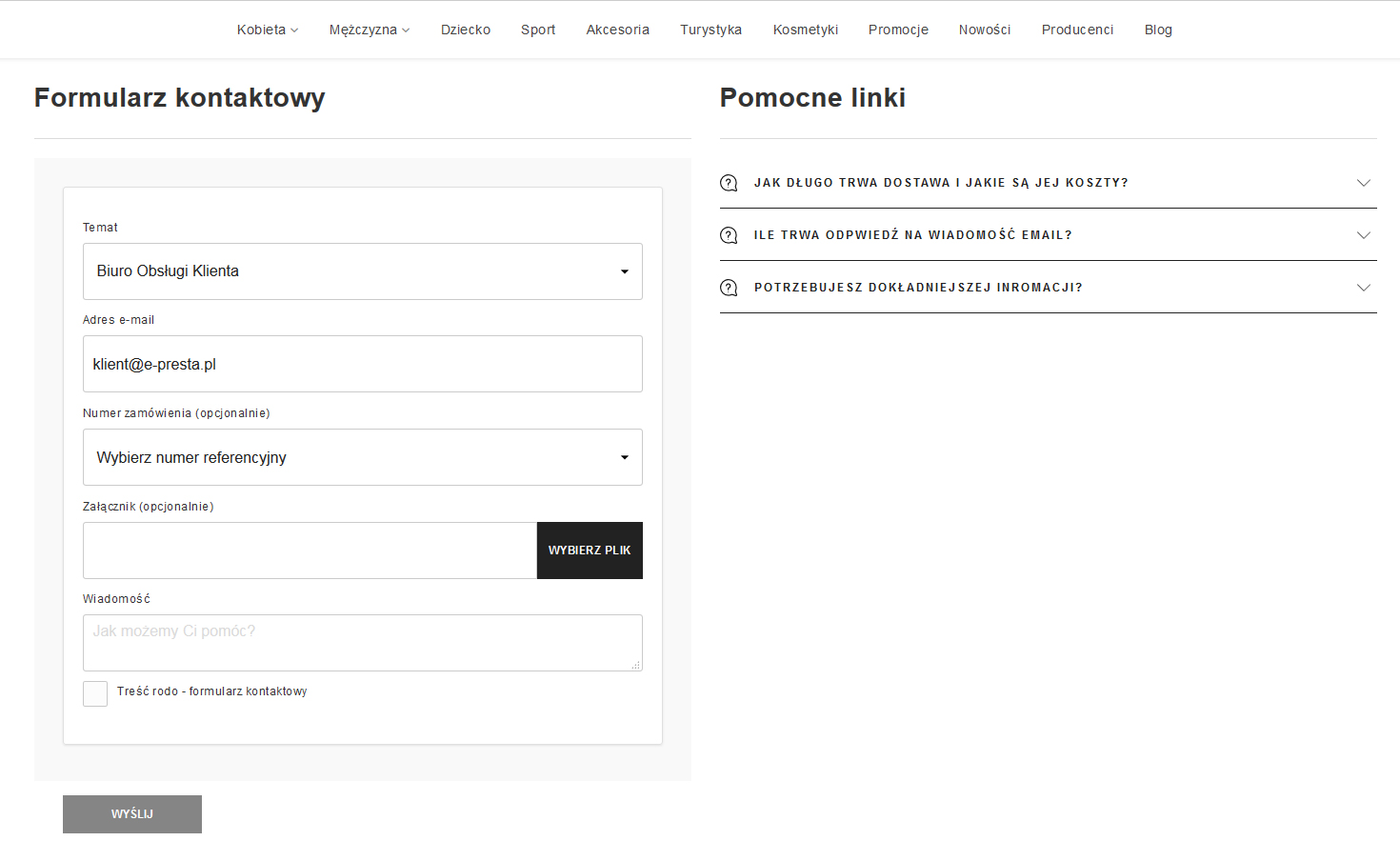Visit the Blog link
1400x861 pixels.
click(1158, 30)
